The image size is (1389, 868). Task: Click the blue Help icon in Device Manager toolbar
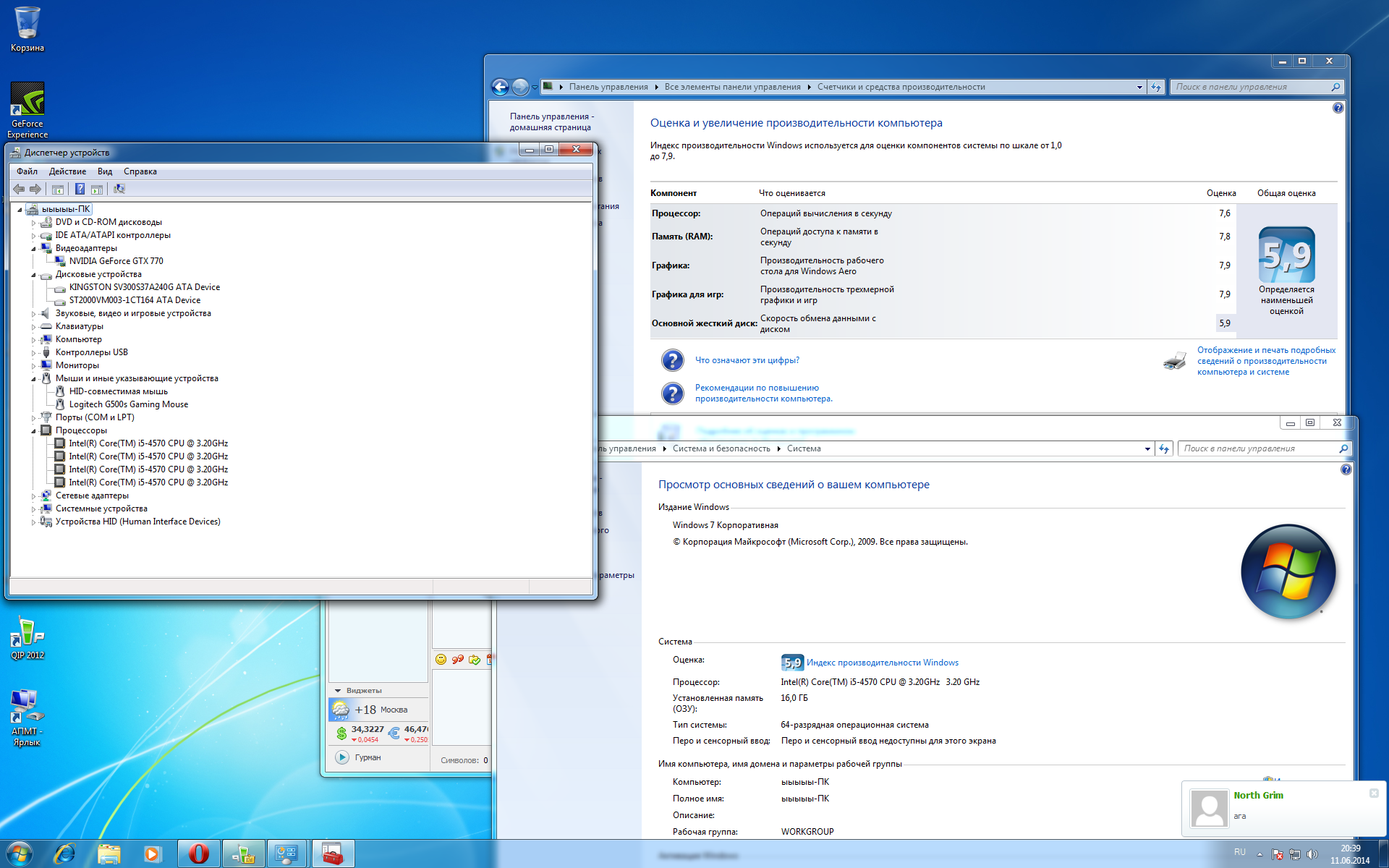pos(80,189)
